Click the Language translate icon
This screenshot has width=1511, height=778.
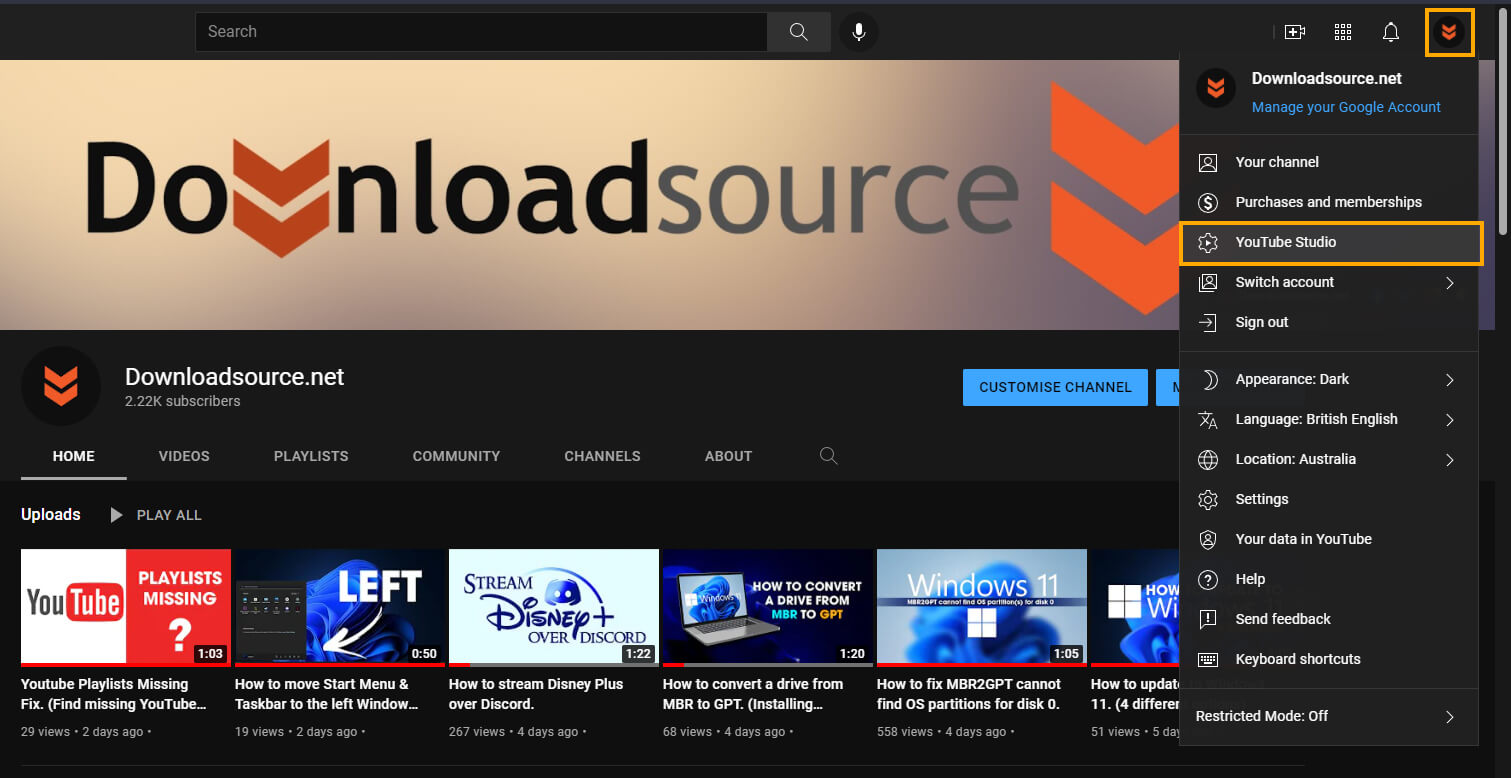(1208, 419)
